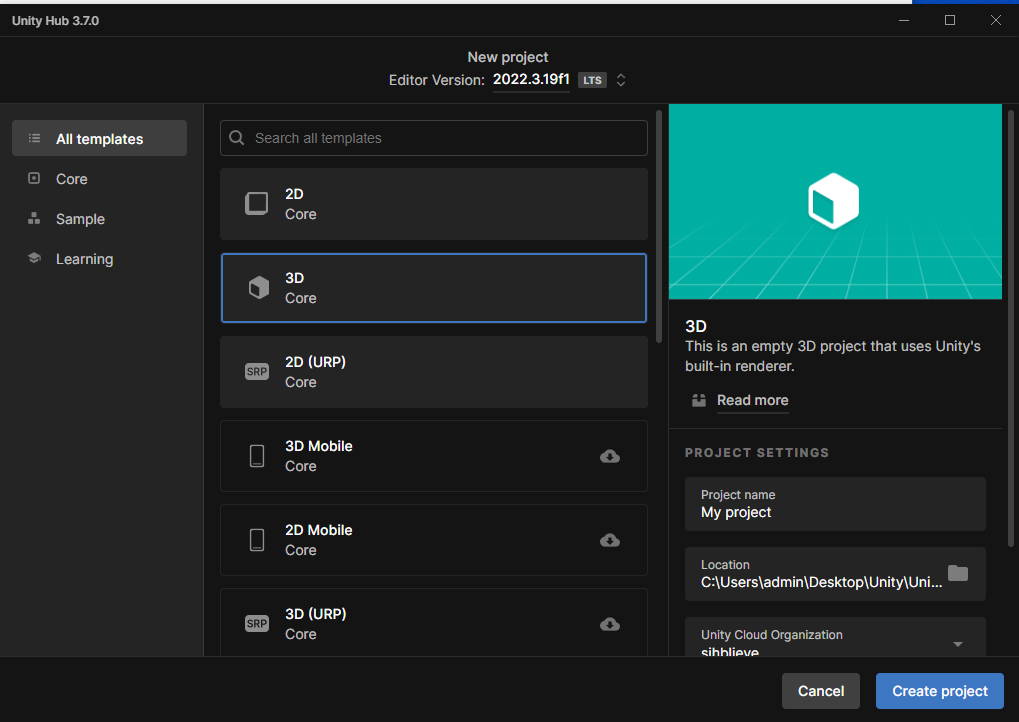Choose the 3D Core template
The image size is (1019, 722).
[433, 288]
